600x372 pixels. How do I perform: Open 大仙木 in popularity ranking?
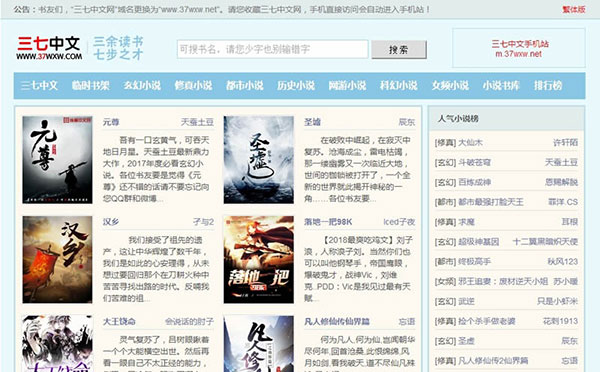point(470,143)
